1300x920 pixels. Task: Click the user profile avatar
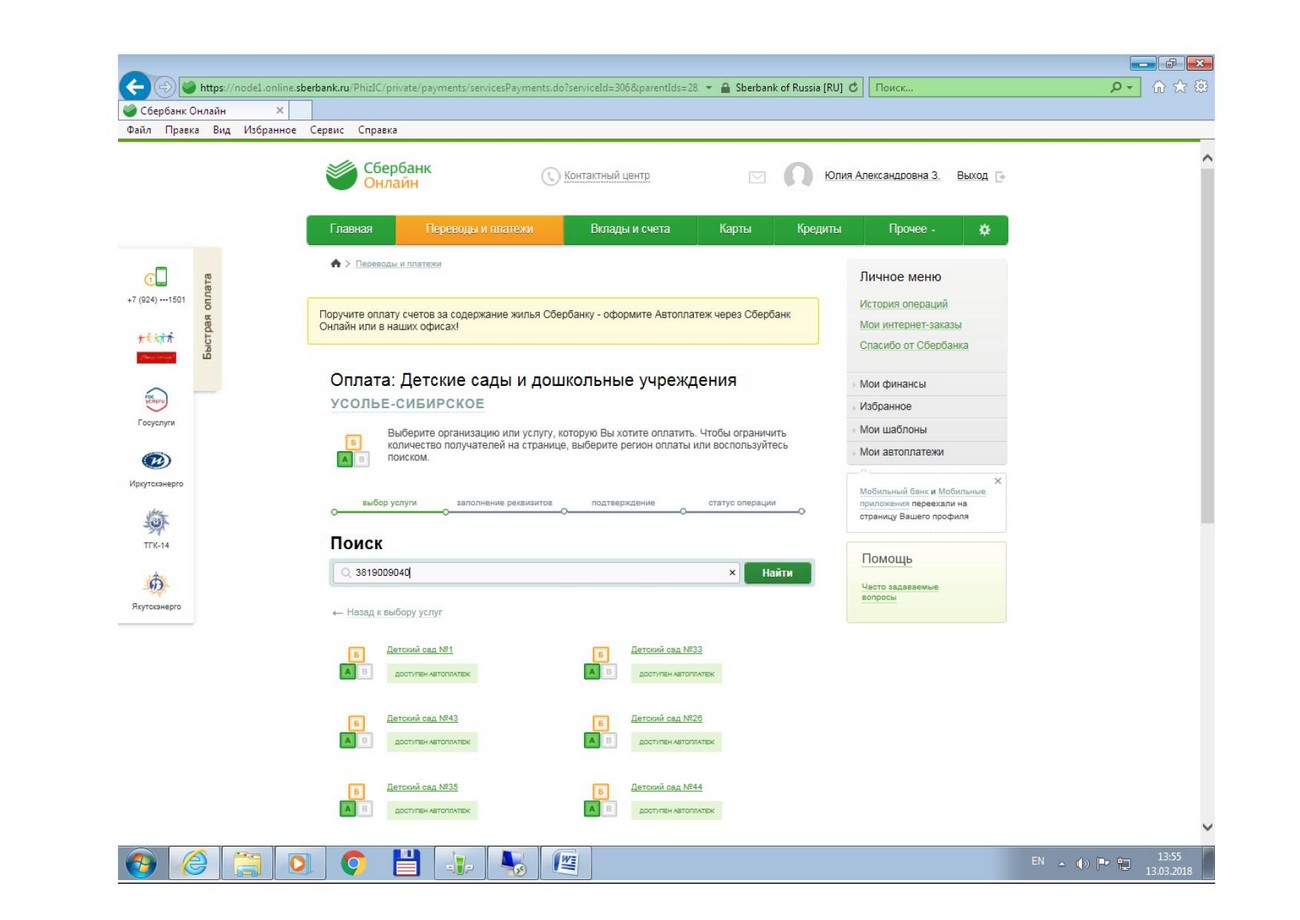pyautogui.click(x=798, y=176)
